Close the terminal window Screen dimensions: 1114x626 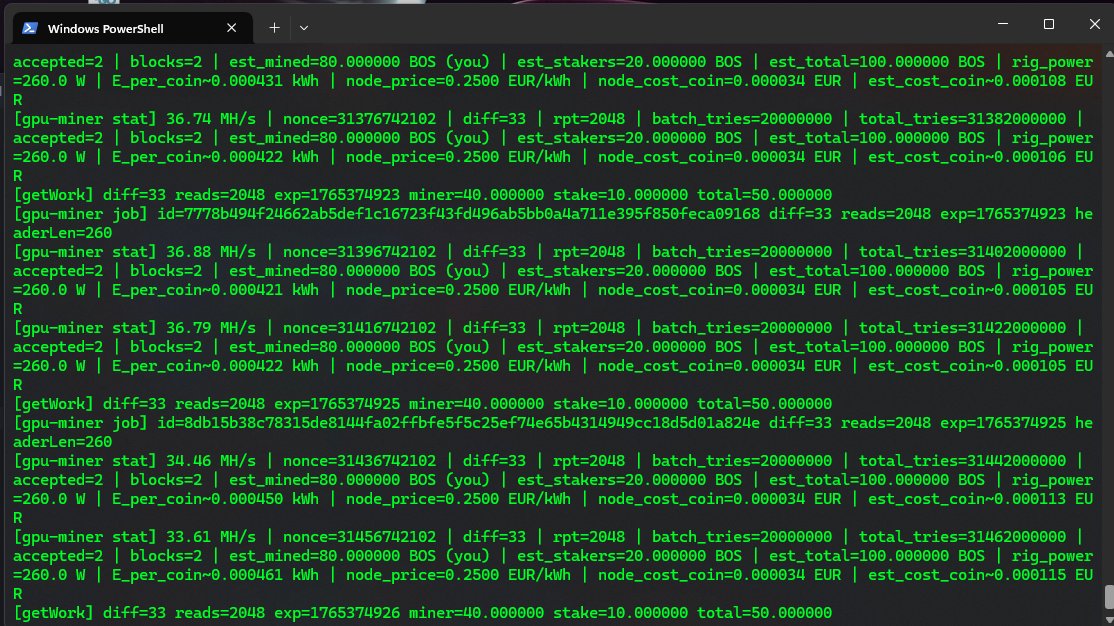point(1095,24)
